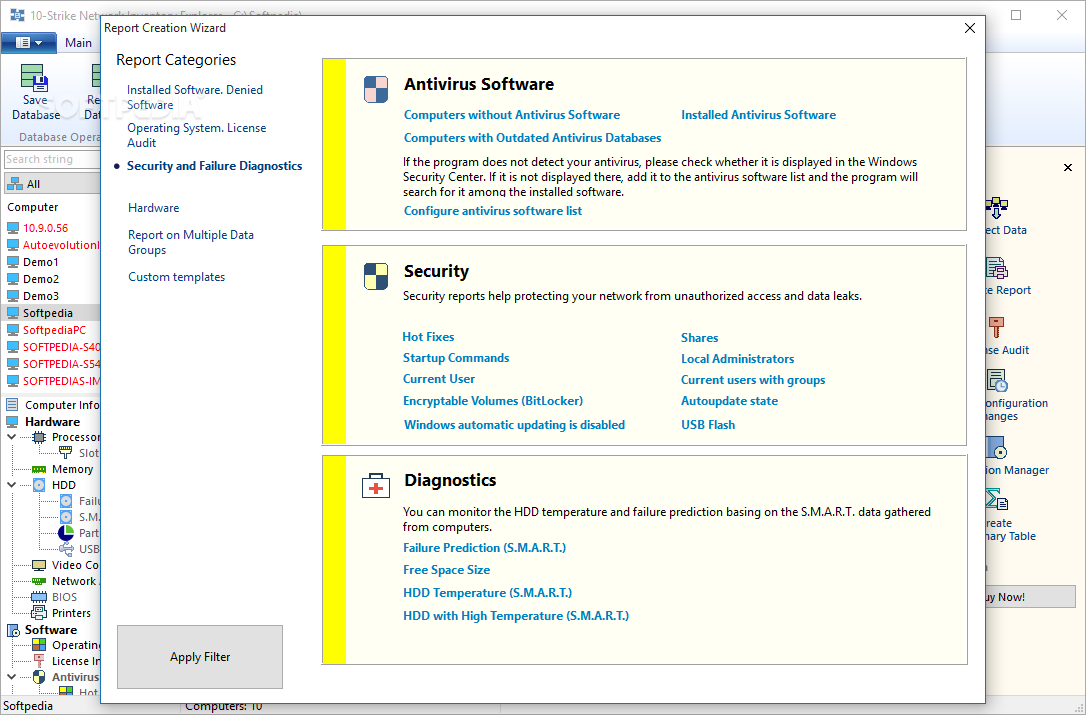This screenshot has width=1086, height=715.
Task: Click the Security shield section icon
Action: tap(376, 276)
